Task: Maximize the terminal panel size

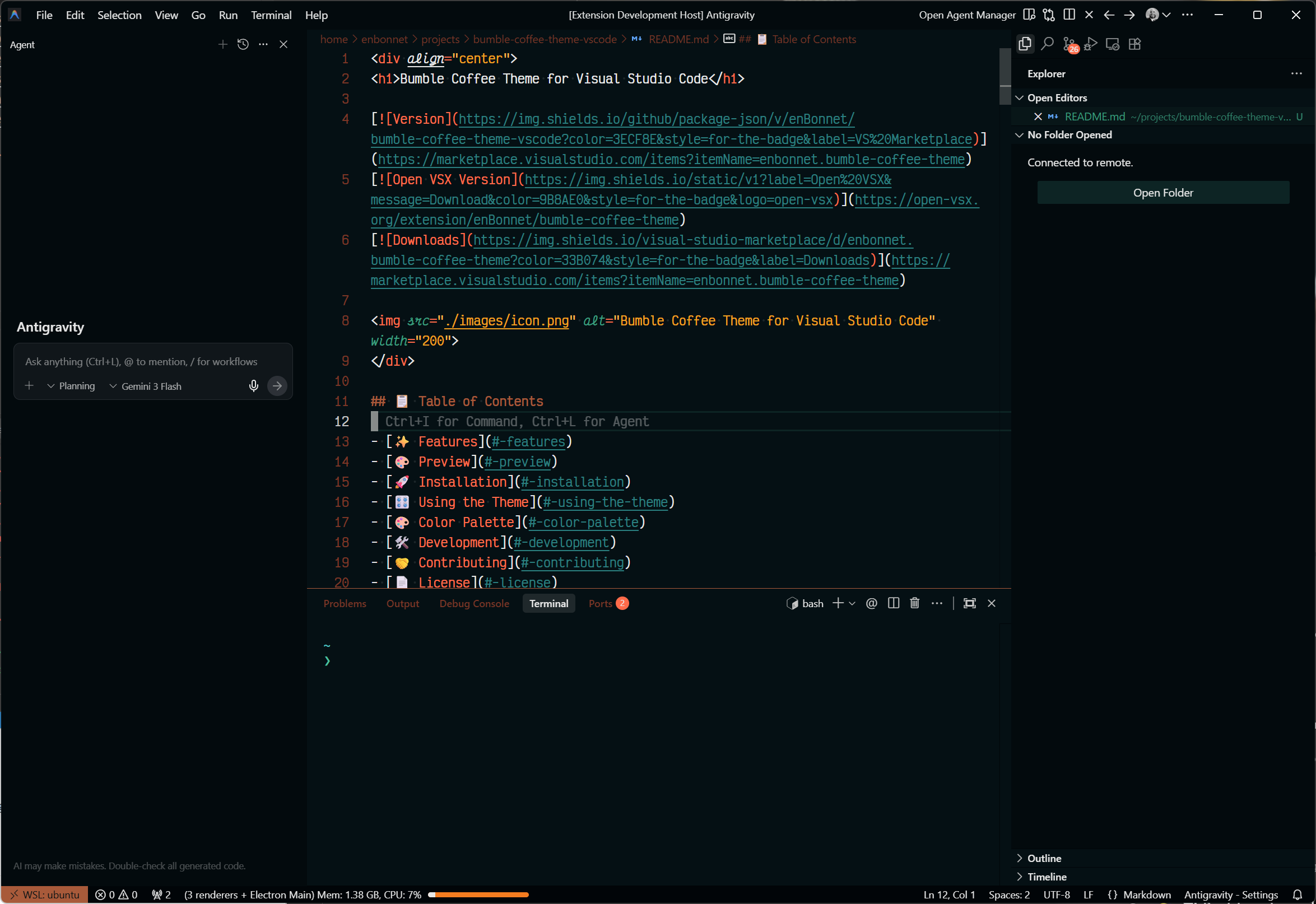Action: (970, 603)
